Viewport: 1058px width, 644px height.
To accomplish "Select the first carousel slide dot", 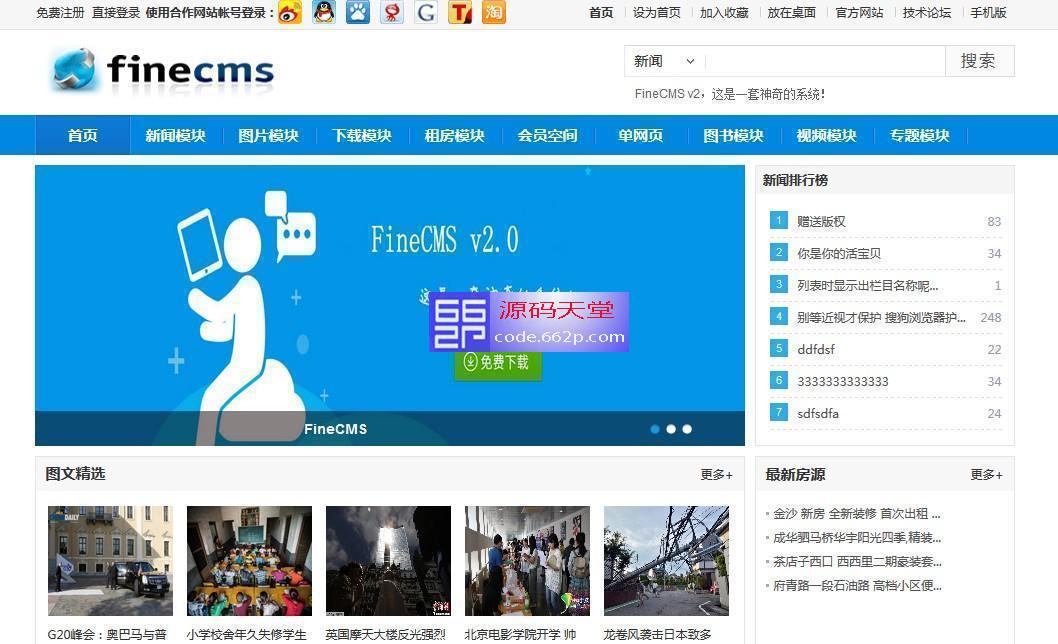I will click(x=655, y=429).
